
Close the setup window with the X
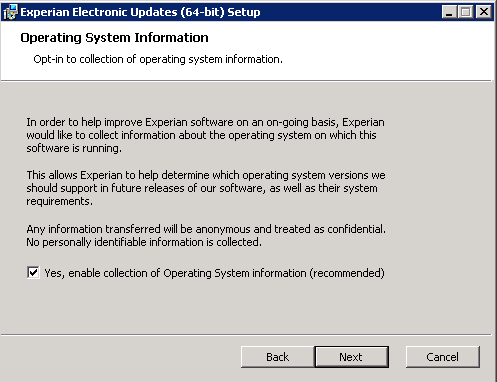[484, 12]
